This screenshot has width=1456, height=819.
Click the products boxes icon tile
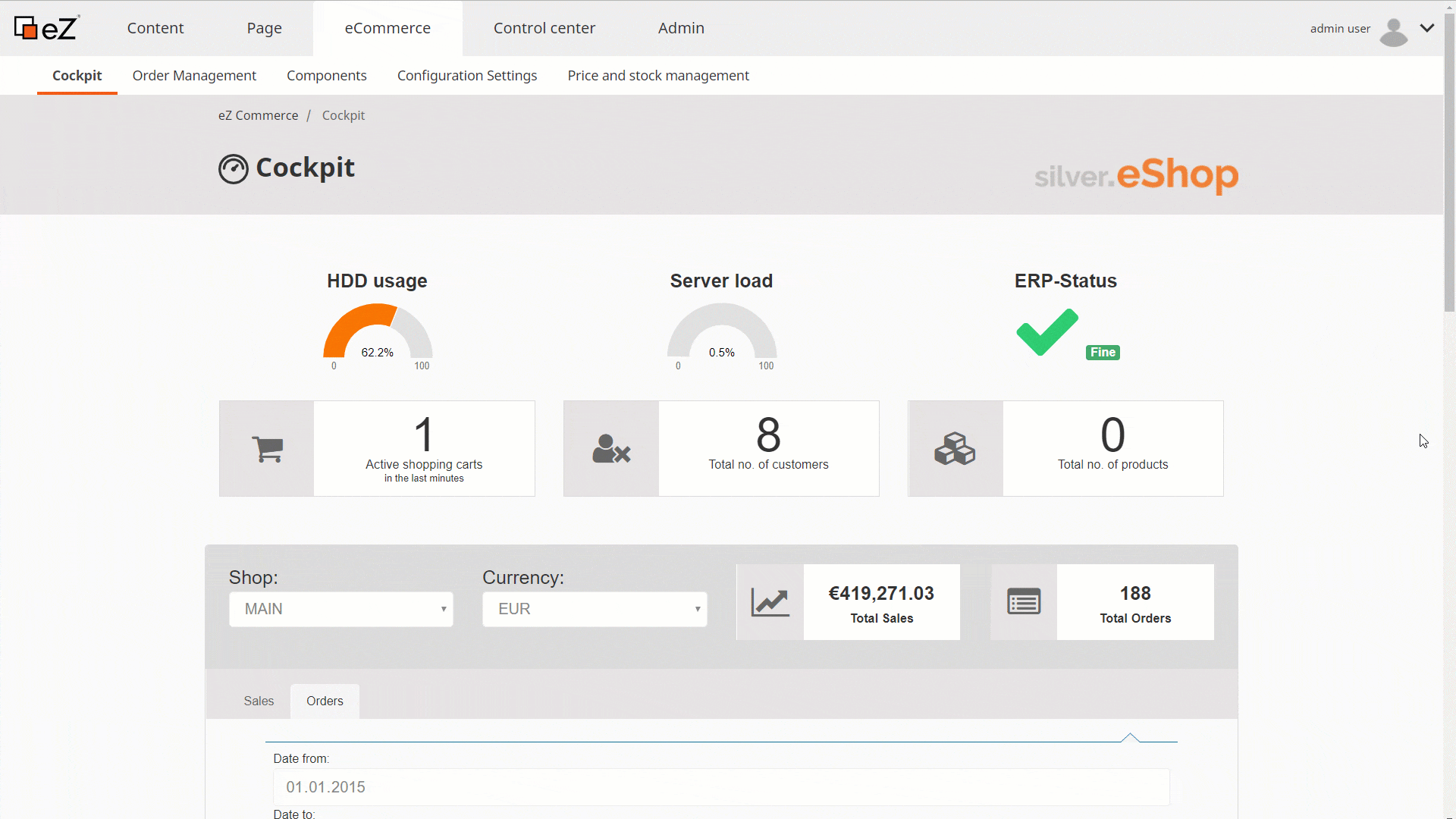point(955,449)
